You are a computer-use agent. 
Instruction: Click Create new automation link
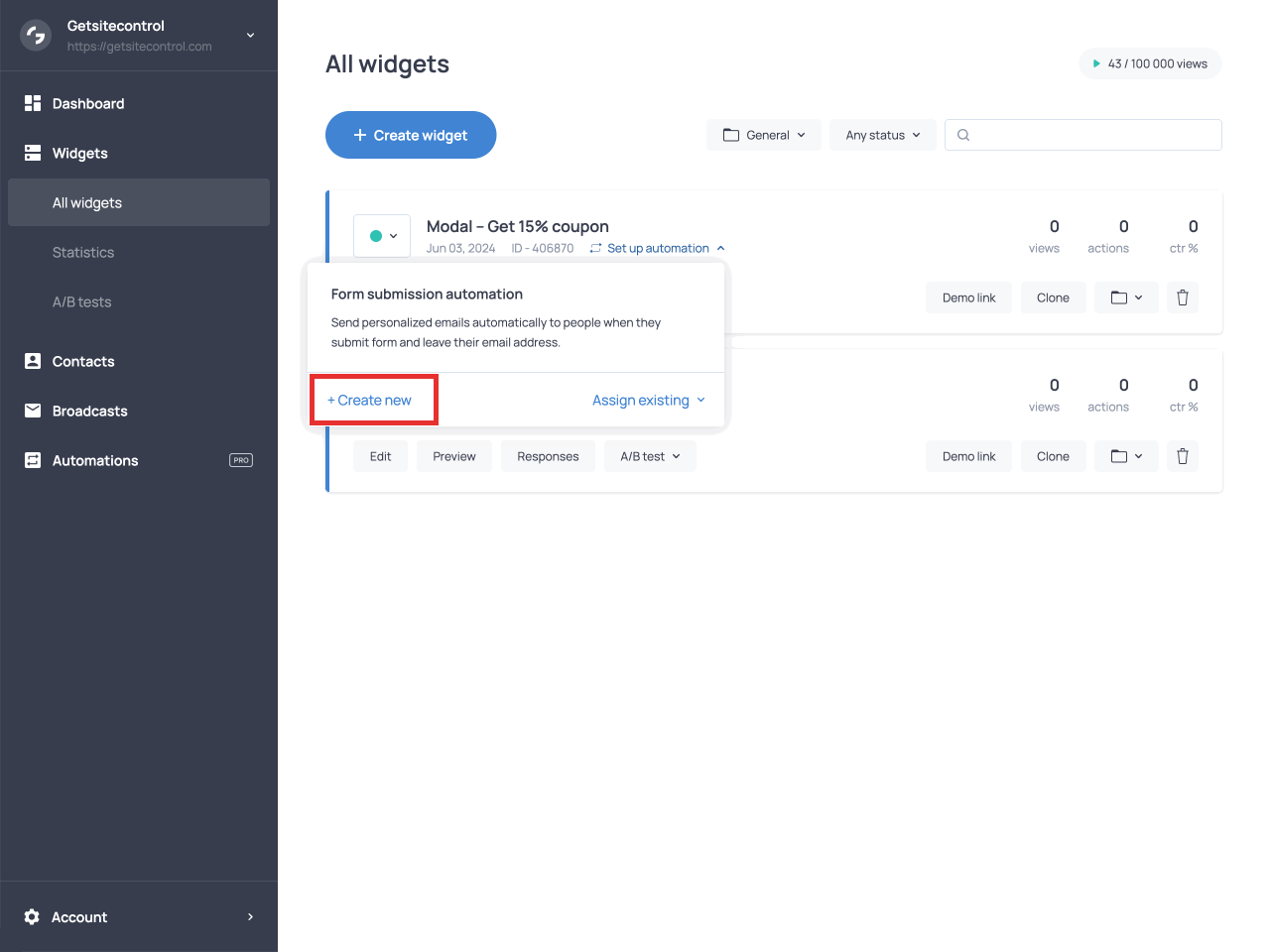370,401
